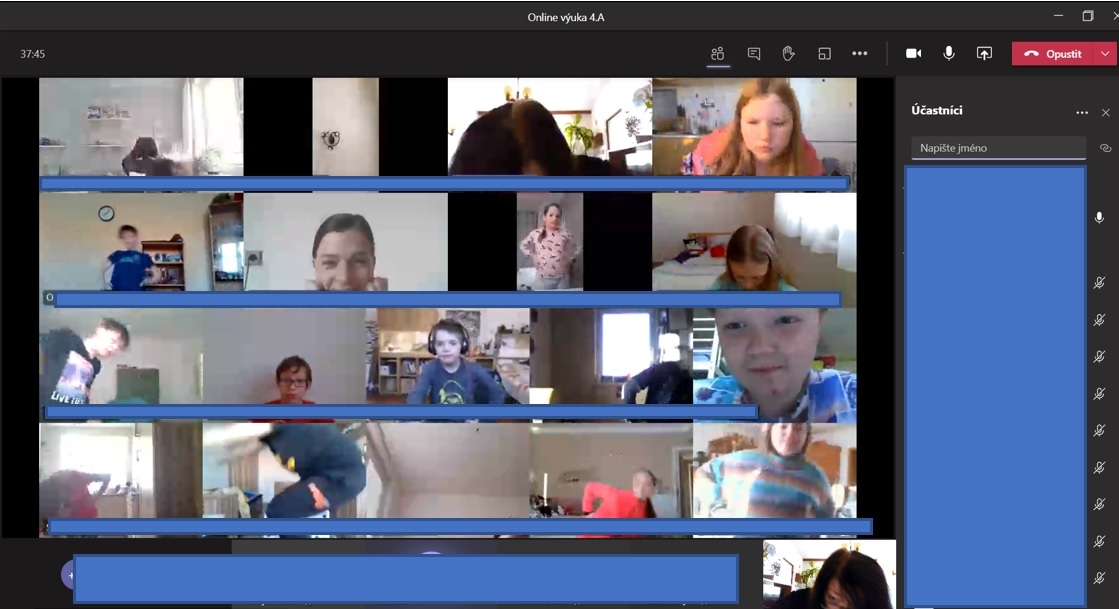
Task: Click the topmost muted microphone in participants list
Action: 1099,283
